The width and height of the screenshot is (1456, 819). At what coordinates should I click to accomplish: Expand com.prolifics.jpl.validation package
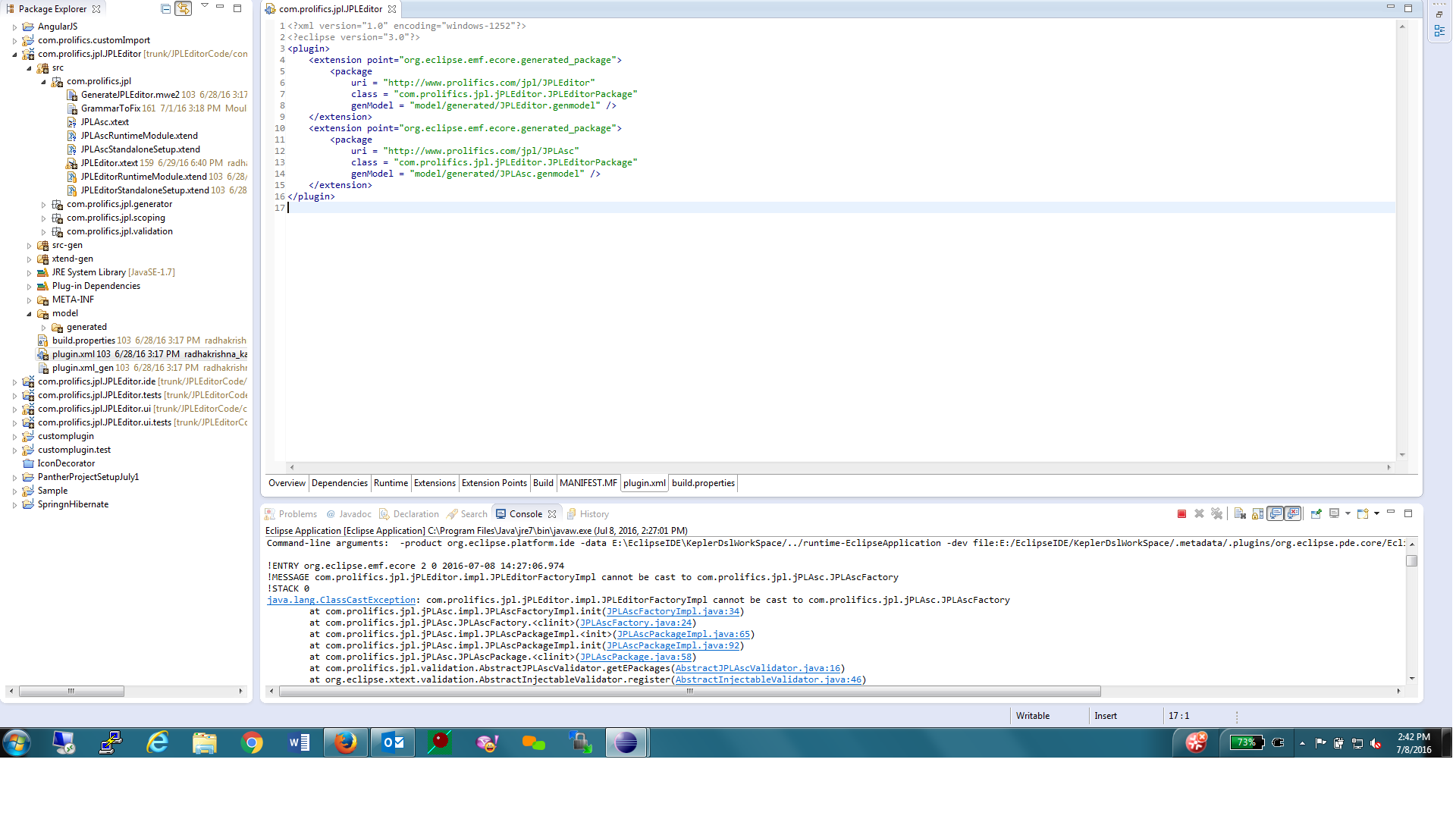pos(43,231)
